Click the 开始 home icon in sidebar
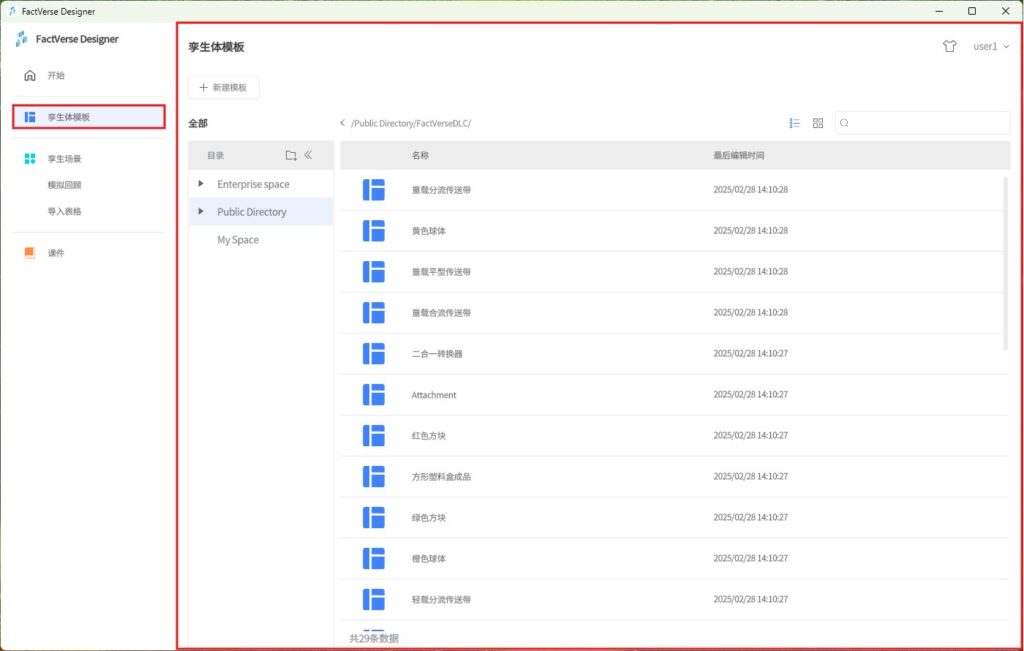The image size is (1024, 651). (x=30, y=75)
